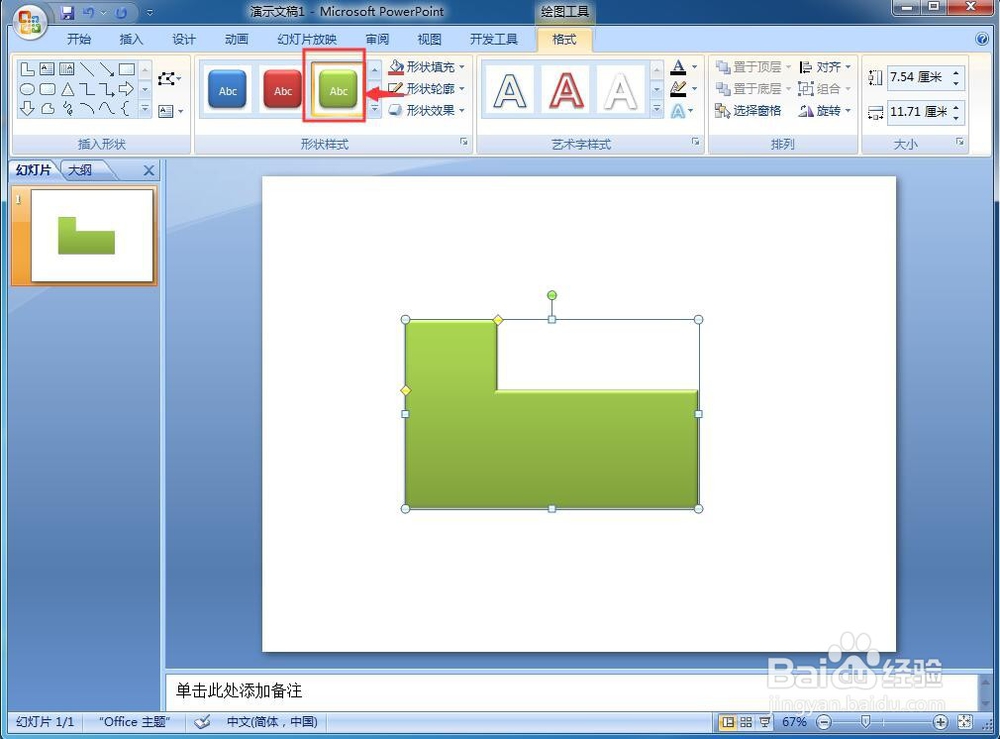Expand the shapes gallery list
Viewport: 1000px width, 739px height.
[x=145, y=110]
